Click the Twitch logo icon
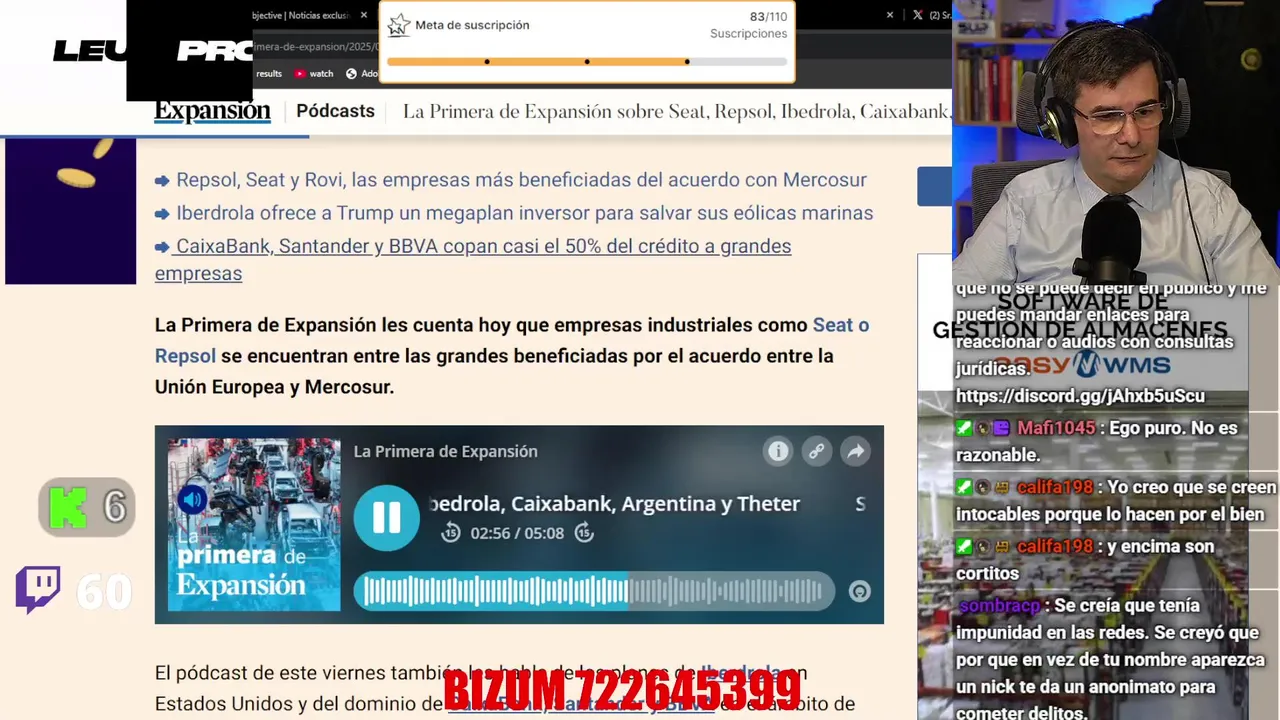The width and height of the screenshot is (1280, 720). click(x=37, y=590)
